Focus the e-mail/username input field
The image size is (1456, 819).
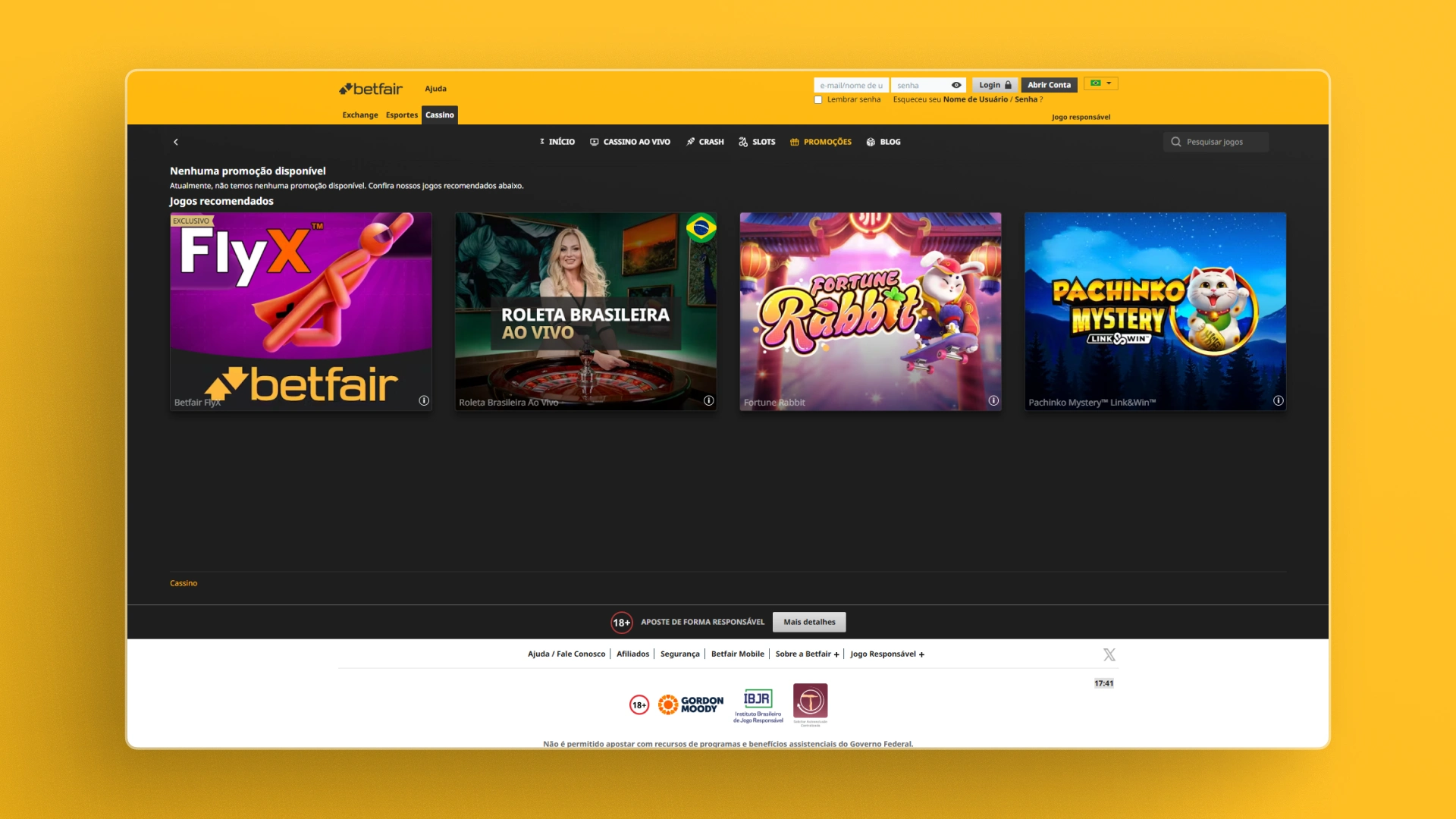point(851,85)
